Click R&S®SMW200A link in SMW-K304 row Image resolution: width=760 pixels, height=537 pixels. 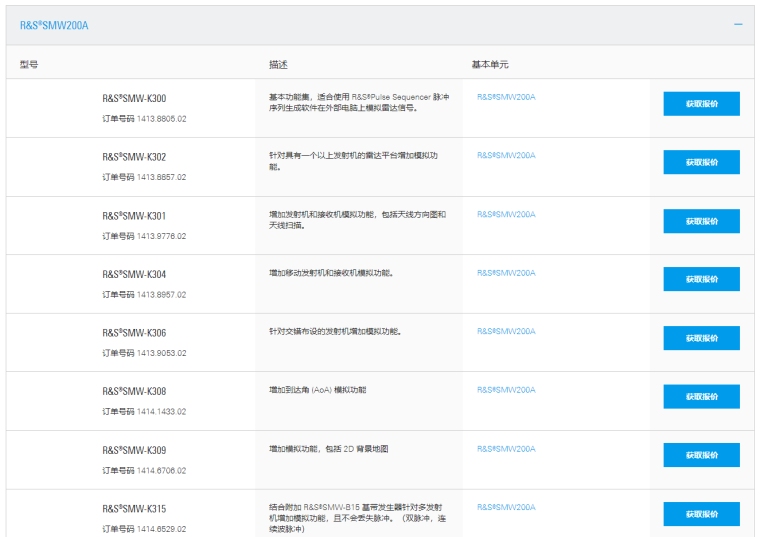pyautogui.click(x=506, y=273)
